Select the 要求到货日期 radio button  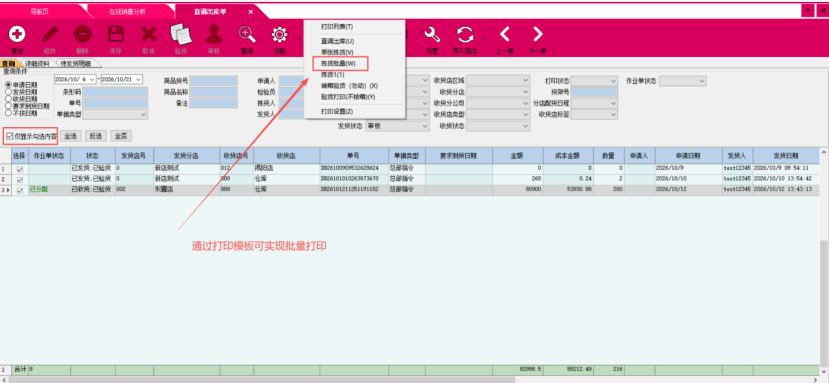8,106
